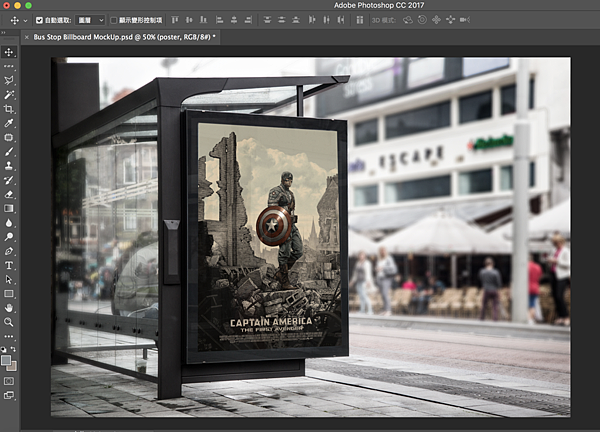600x432 pixels.
Task: Distribute right edges
Action: [341, 20]
